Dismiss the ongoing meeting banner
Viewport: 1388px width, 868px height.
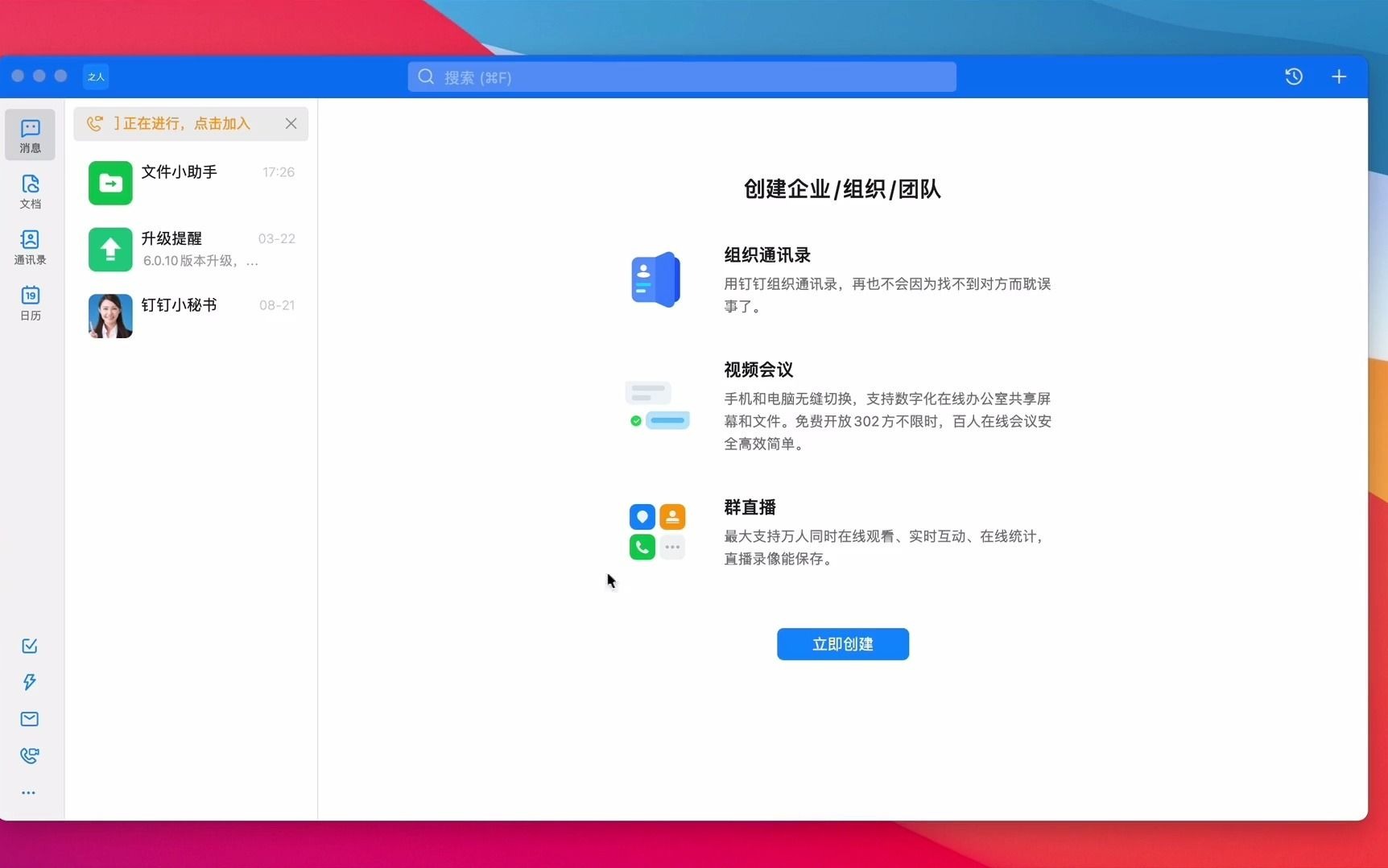pos(291,123)
